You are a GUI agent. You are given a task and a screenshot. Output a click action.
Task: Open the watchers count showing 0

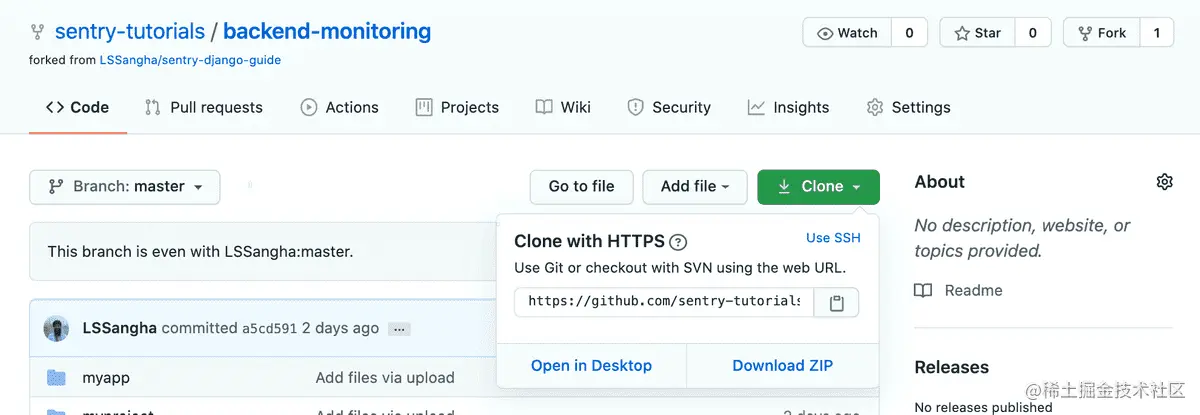click(909, 33)
